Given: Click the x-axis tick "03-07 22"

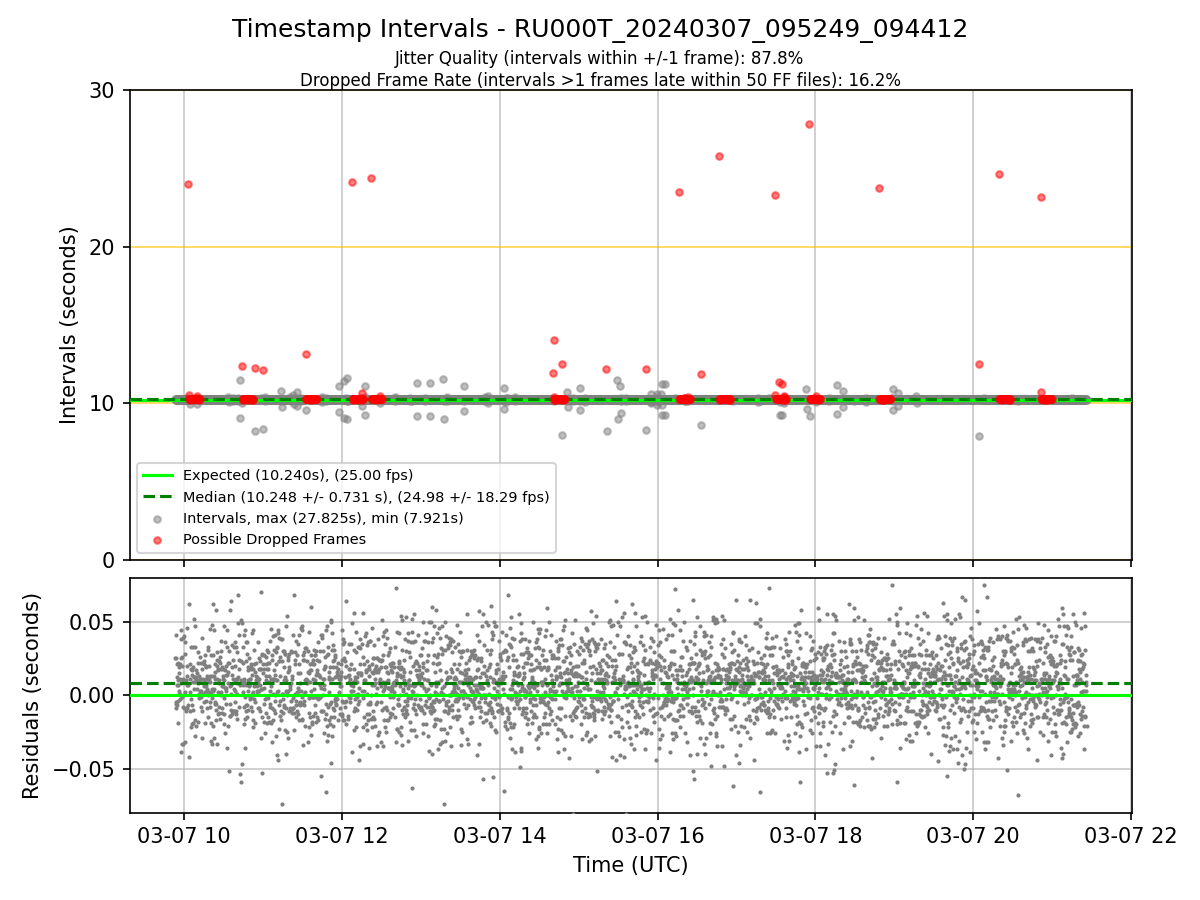Looking at the screenshot, I should tap(1131, 835).
